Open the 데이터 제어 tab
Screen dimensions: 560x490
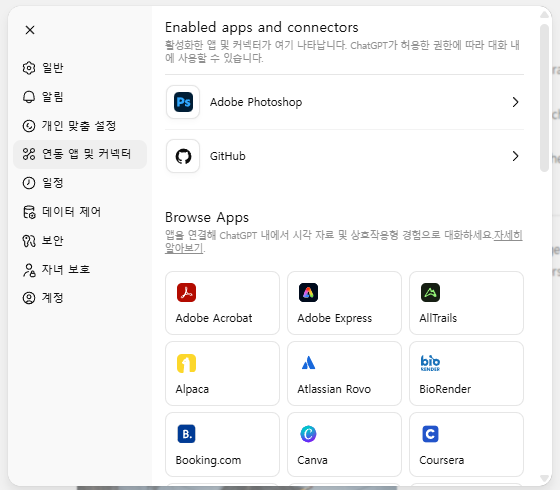80,212
